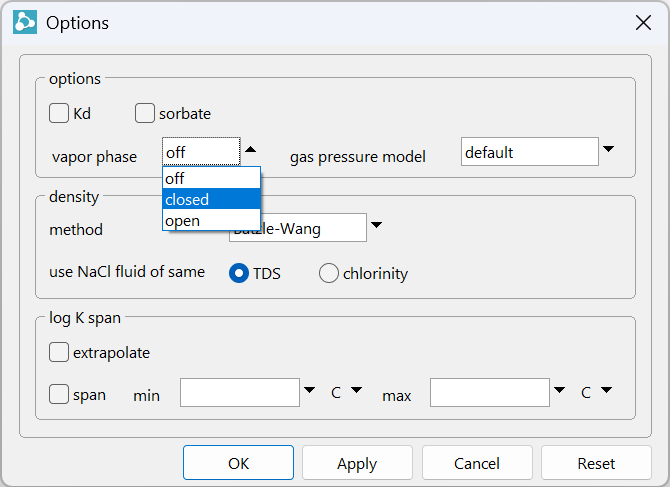Close the Options dialog window
This screenshot has height=487, width=670.
pos(643,22)
